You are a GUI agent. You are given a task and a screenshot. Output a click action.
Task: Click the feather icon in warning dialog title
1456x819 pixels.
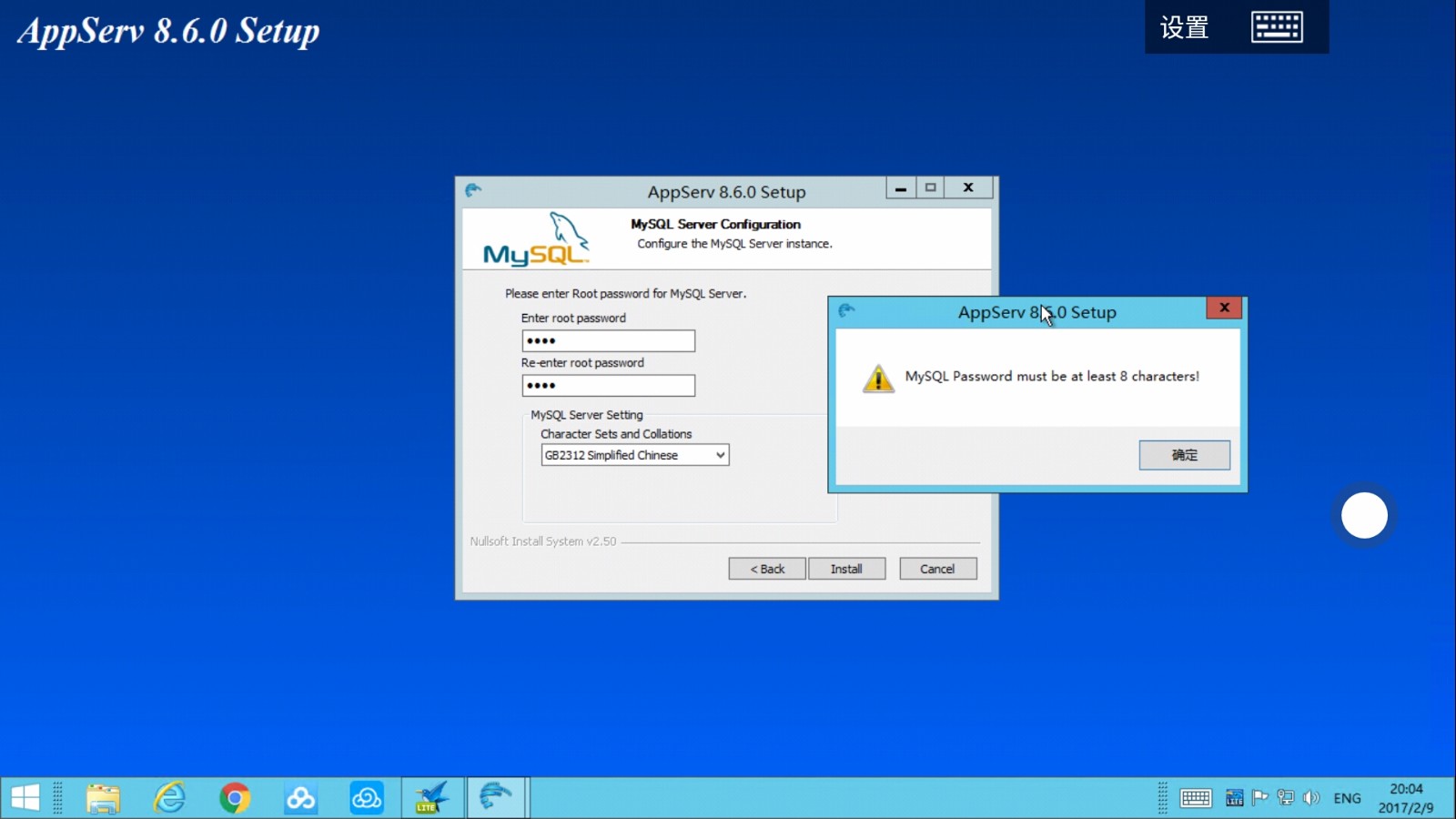[x=846, y=310]
